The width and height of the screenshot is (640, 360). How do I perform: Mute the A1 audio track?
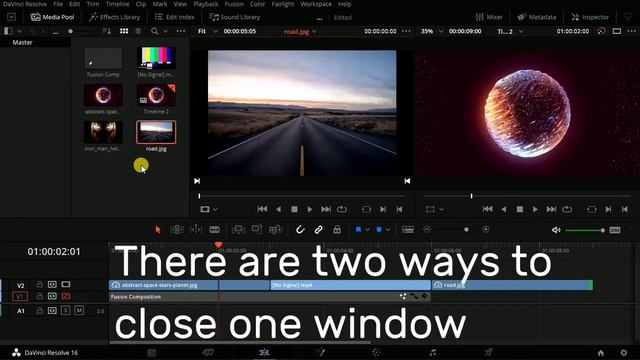[79, 311]
